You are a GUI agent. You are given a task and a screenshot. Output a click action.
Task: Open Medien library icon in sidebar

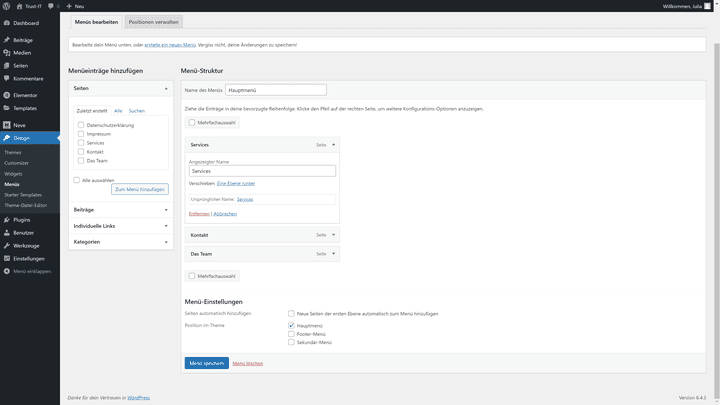coord(6,53)
